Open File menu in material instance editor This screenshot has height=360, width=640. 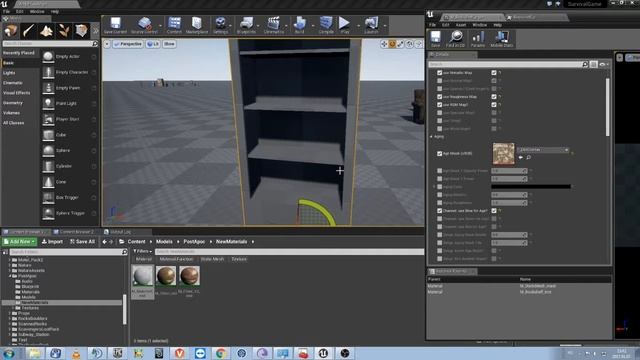pyautogui.click(x=433, y=25)
